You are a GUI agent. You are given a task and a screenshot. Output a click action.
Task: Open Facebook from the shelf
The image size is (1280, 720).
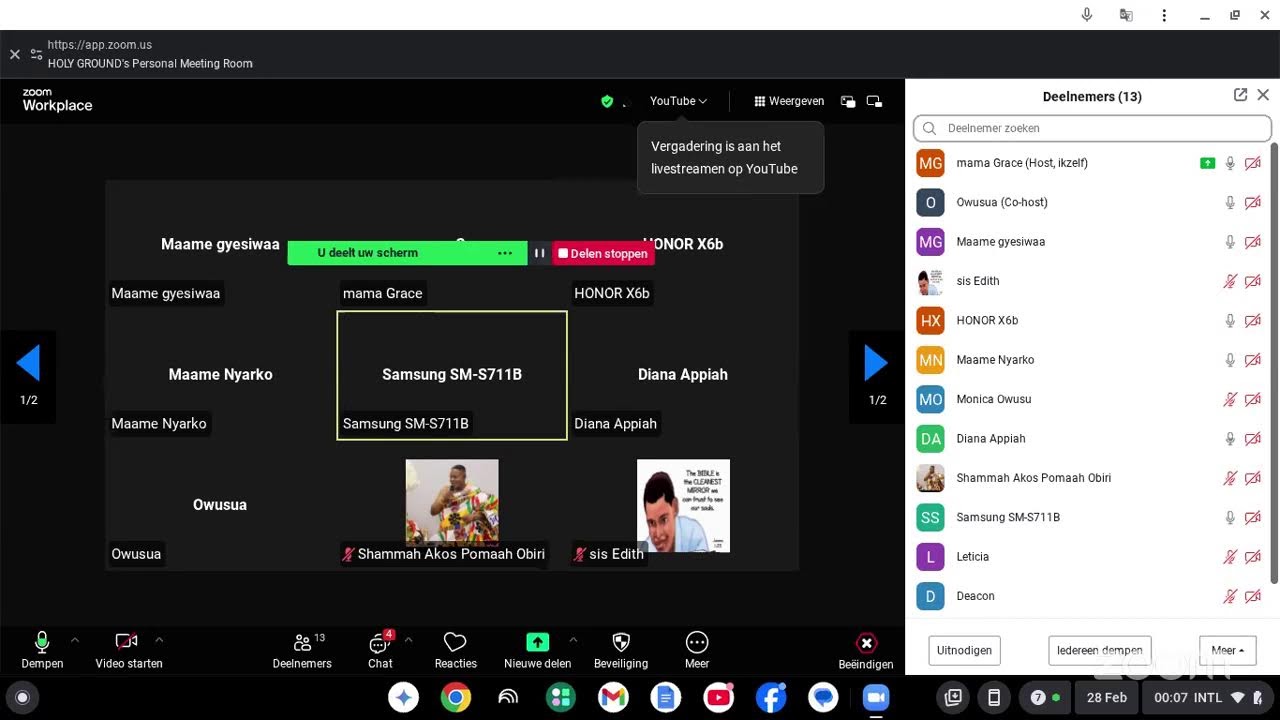(x=771, y=697)
